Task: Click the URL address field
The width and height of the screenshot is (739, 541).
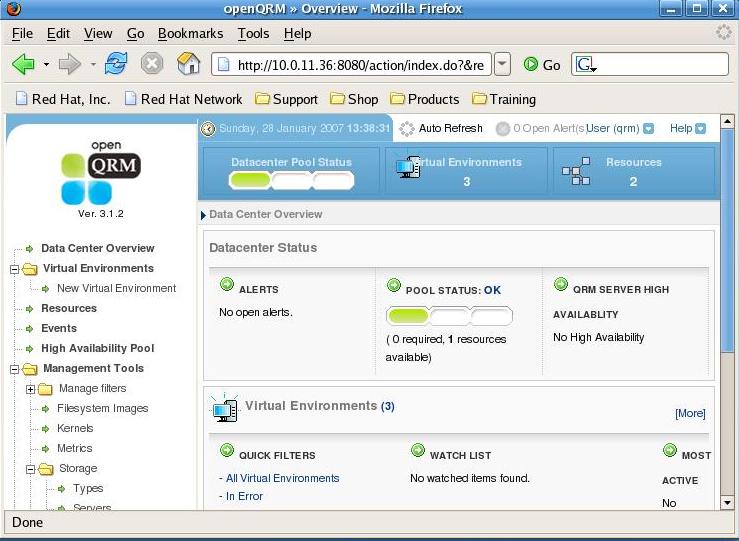Action: pyautogui.click(x=351, y=64)
